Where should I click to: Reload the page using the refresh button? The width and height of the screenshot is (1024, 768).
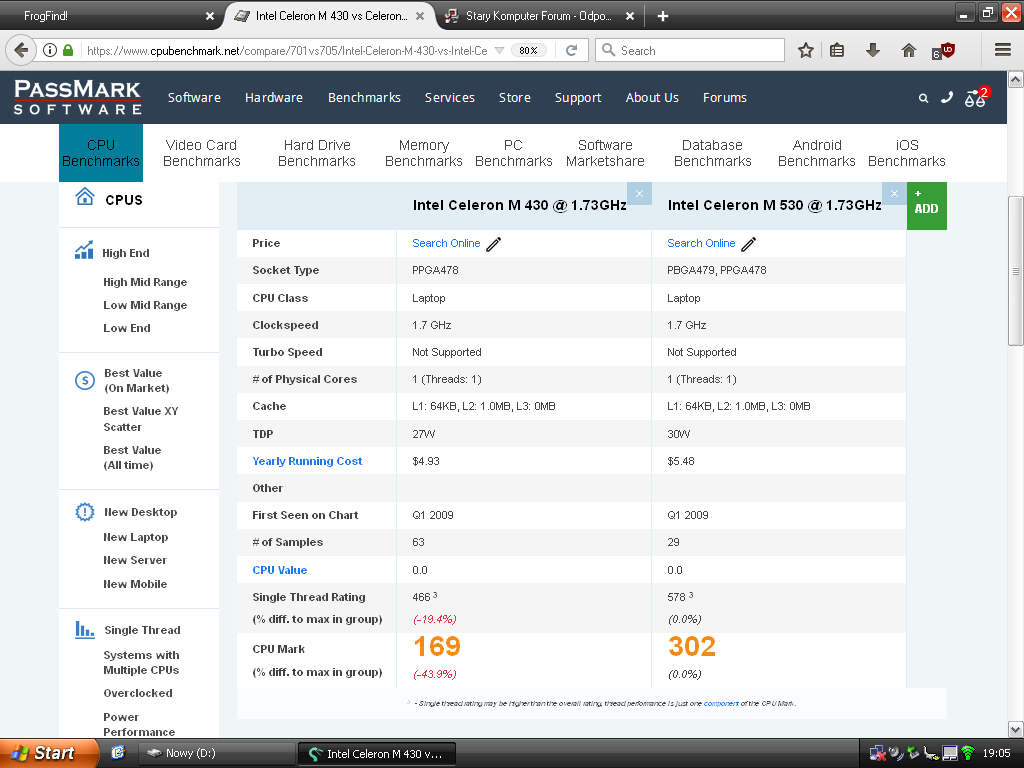571,50
